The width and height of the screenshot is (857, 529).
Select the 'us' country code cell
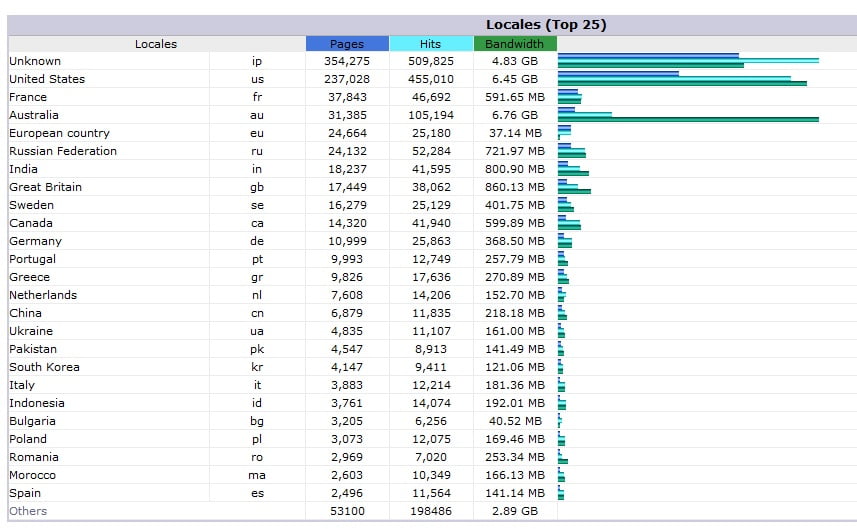point(257,79)
